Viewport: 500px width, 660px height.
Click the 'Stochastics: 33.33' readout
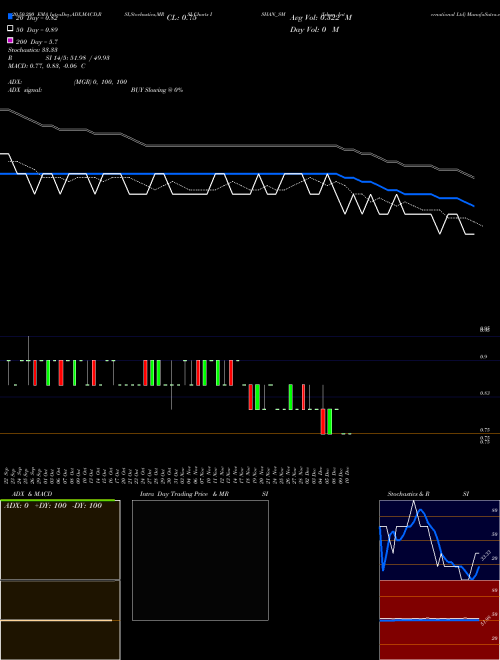(x=33, y=50)
